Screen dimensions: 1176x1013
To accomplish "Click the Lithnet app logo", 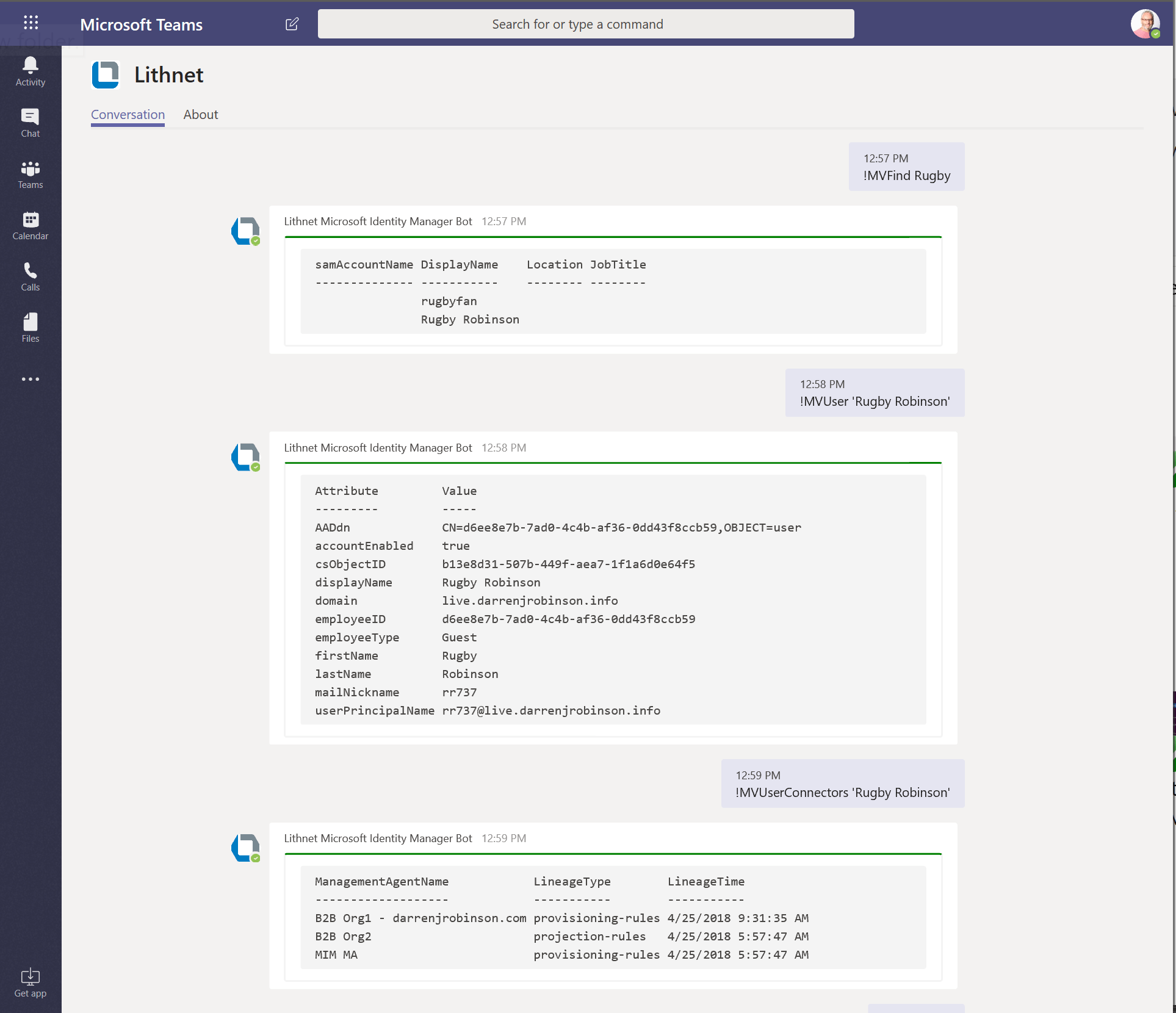I will [106, 75].
